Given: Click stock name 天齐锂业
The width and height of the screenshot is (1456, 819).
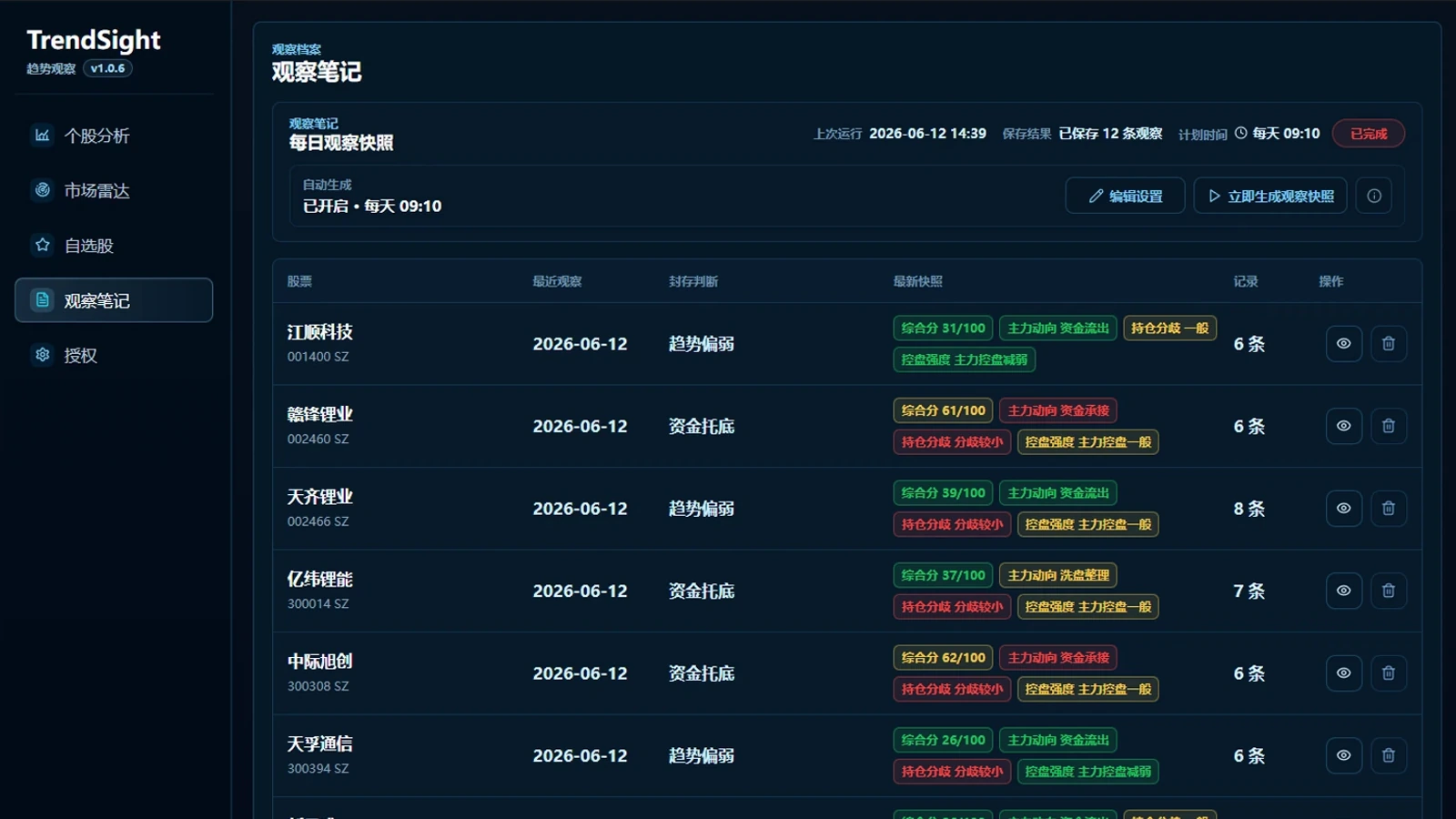Looking at the screenshot, I should click(x=320, y=497).
